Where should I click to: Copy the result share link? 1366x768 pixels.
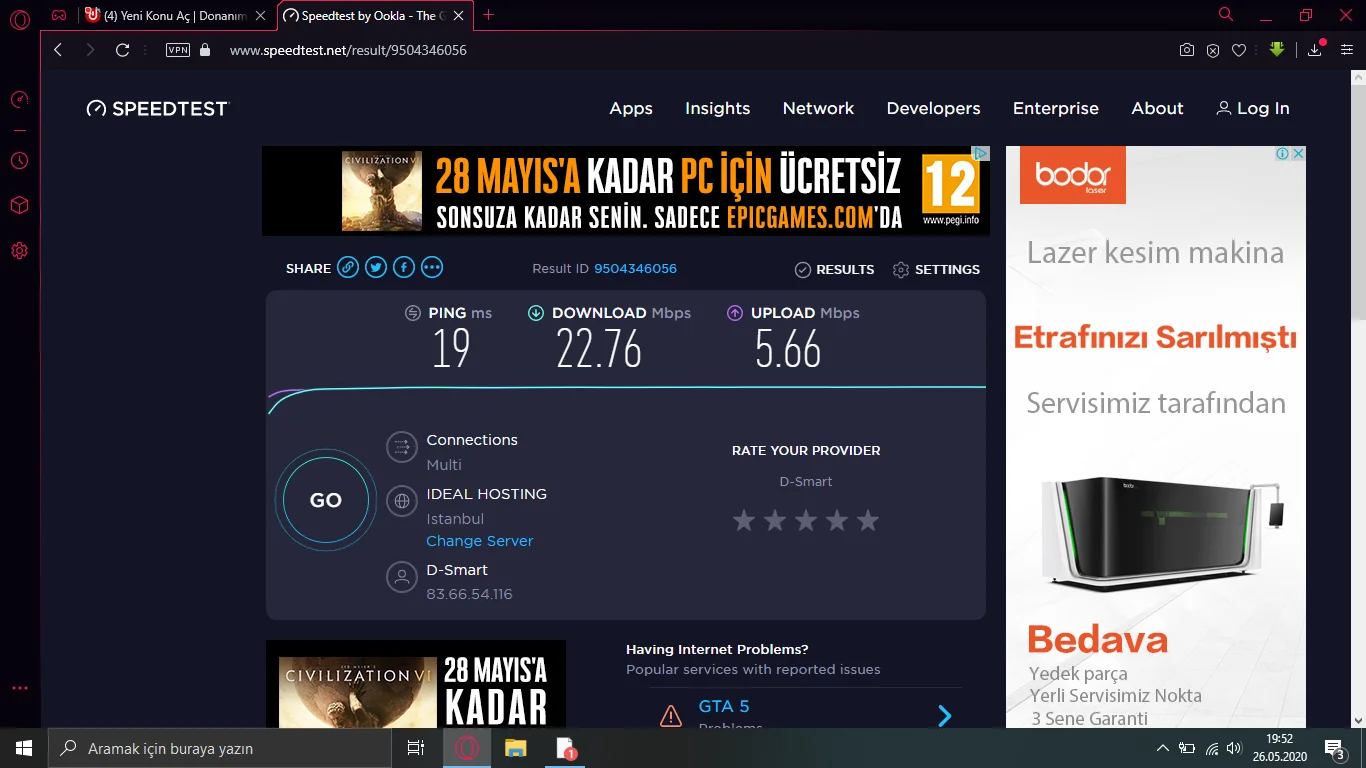point(347,267)
